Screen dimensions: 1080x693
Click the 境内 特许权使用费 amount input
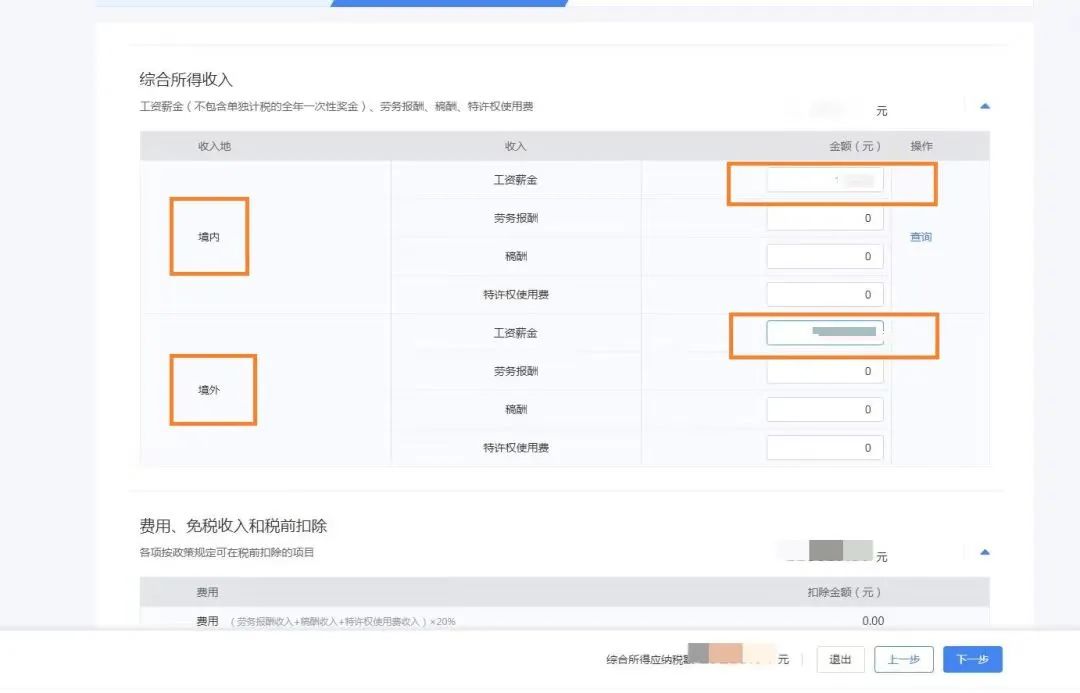click(x=825, y=295)
